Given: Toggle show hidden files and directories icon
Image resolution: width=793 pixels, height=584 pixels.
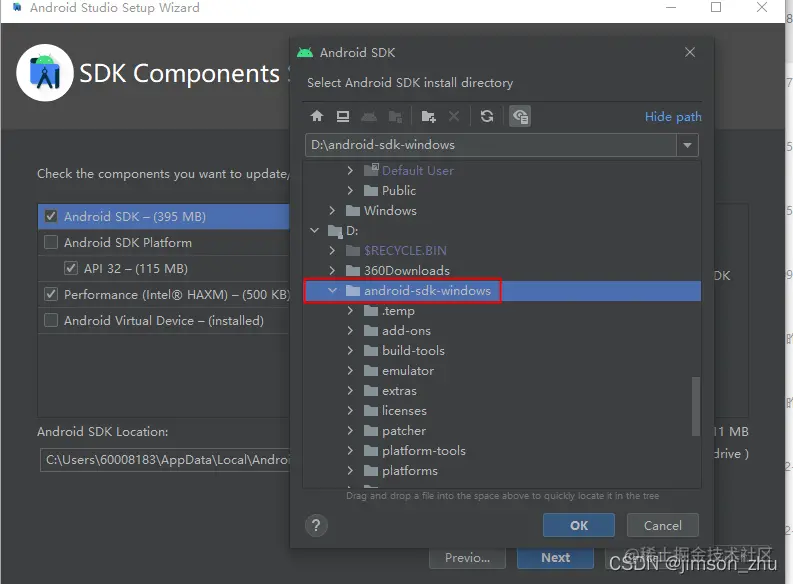Looking at the screenshot, I should 519,116.
